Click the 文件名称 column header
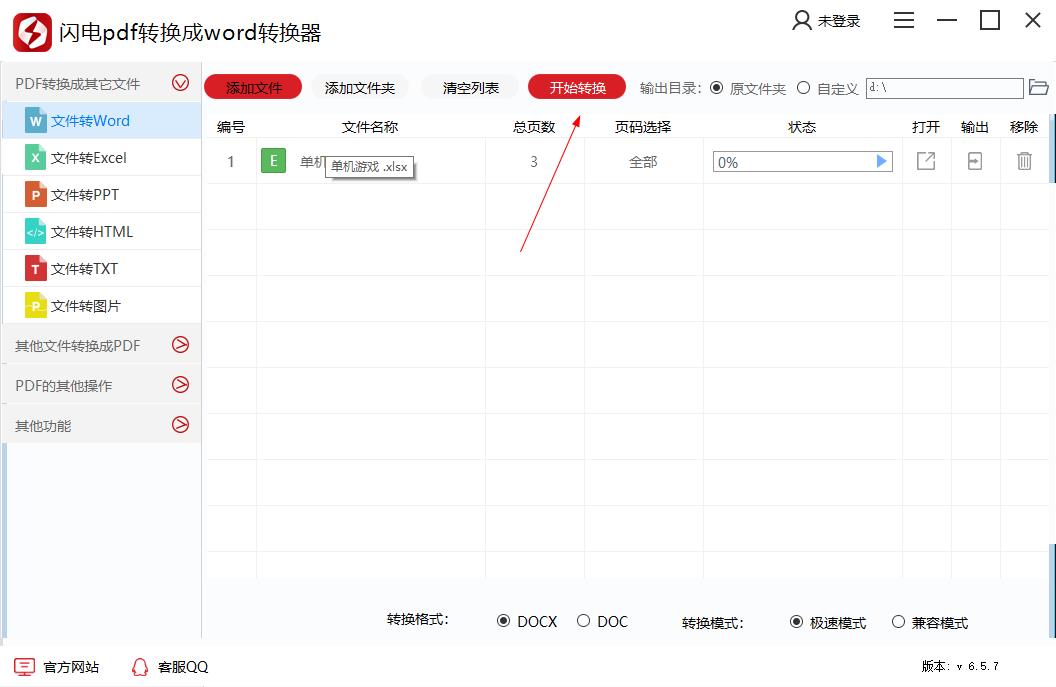The height and width of the screenshot is (687, 1056). click(370, 127)
